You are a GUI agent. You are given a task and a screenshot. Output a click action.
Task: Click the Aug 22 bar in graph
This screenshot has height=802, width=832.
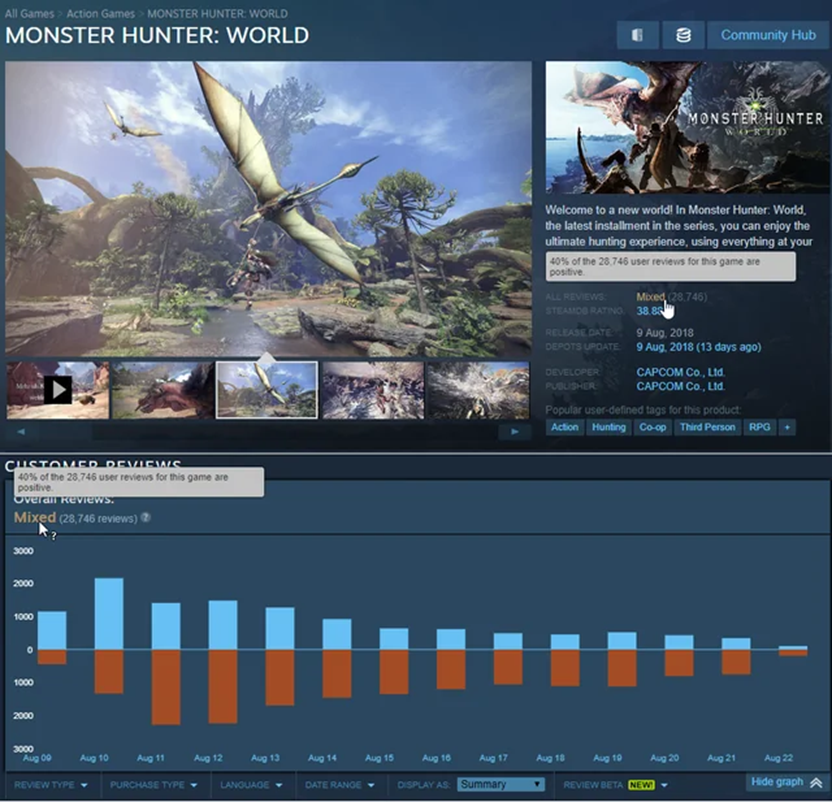[793, 650]
